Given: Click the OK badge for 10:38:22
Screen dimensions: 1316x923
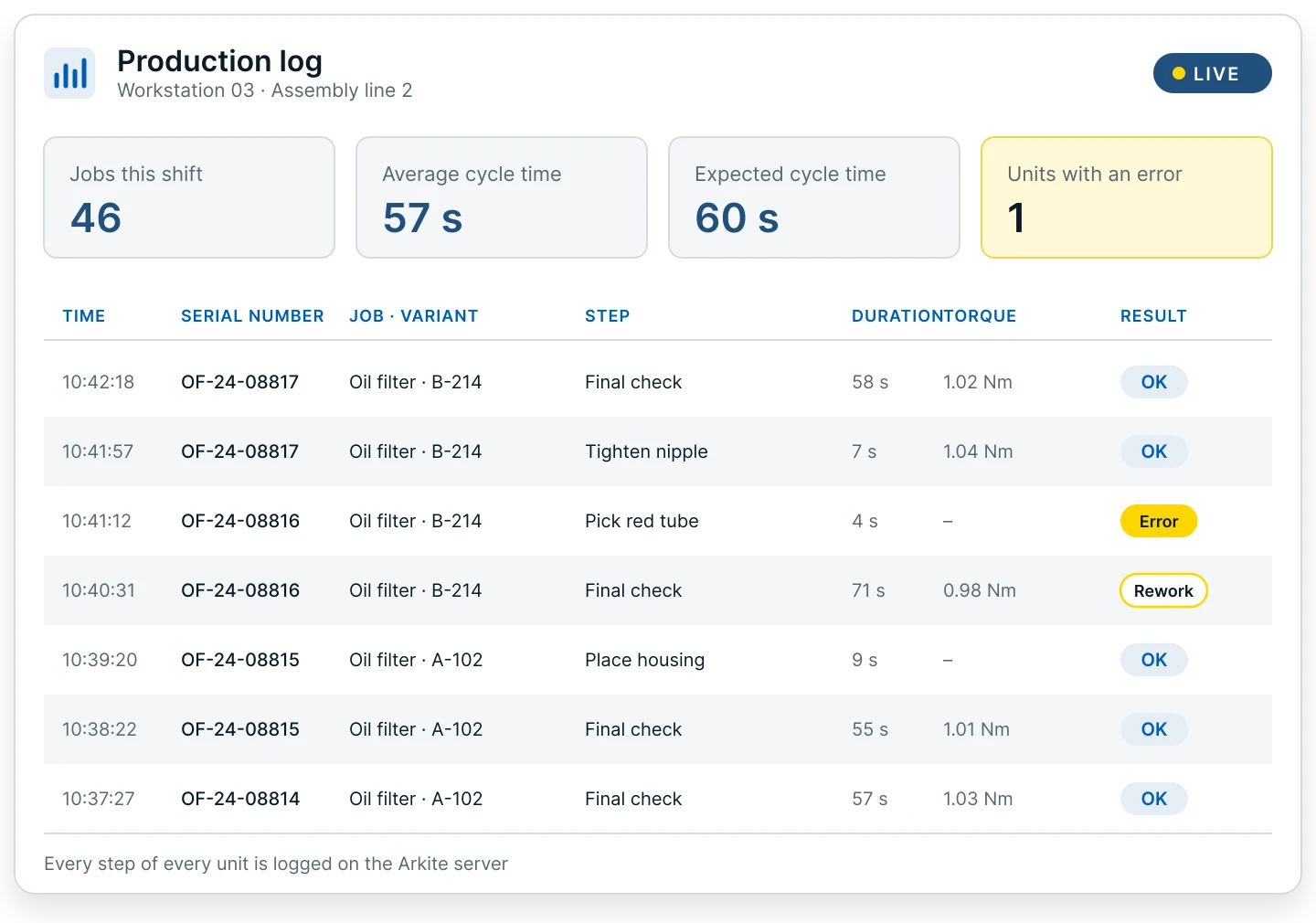Looking at the screenshot, I should click(1154, 729).
